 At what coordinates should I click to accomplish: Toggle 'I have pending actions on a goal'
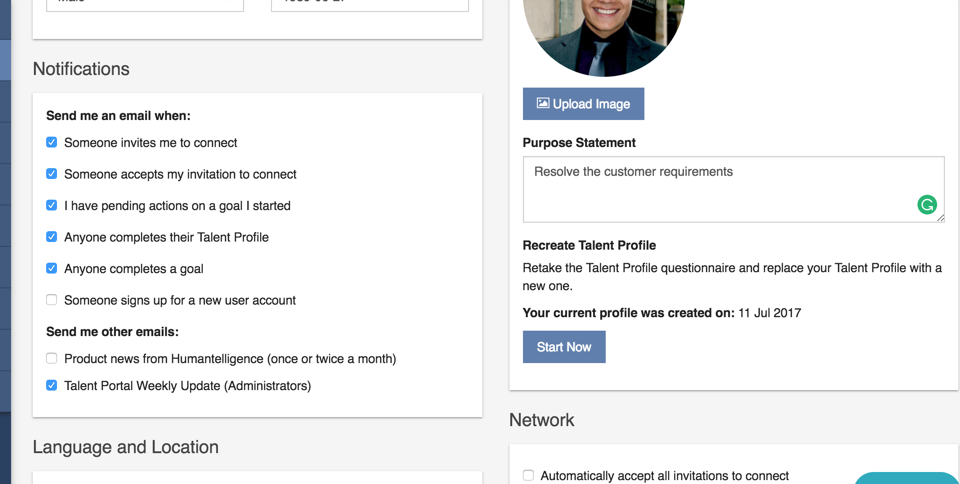tap(52, 206)
